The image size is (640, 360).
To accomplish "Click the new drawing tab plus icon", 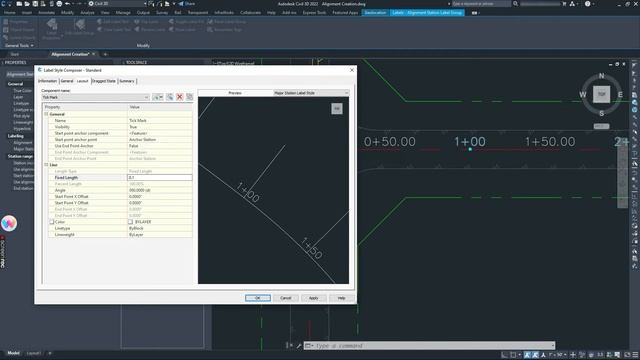I will pyautogui.click(x=105, y=54).
